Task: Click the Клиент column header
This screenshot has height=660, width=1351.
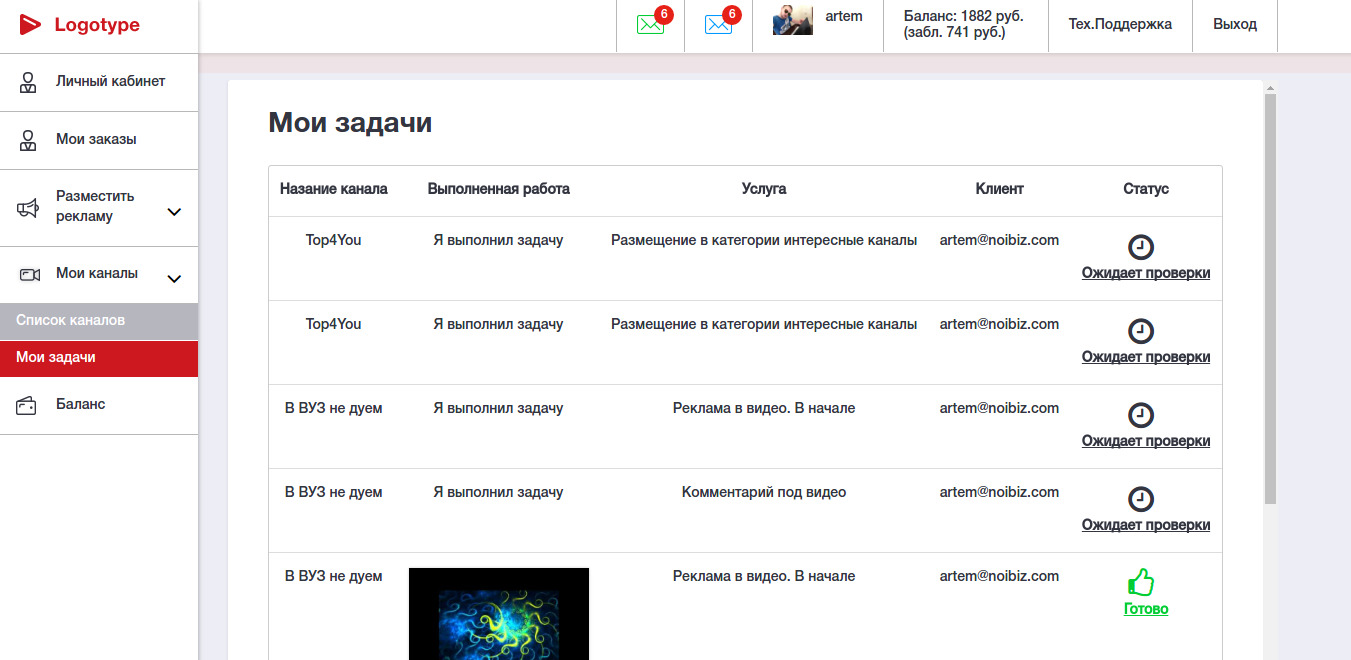Action: point(1000,189)
